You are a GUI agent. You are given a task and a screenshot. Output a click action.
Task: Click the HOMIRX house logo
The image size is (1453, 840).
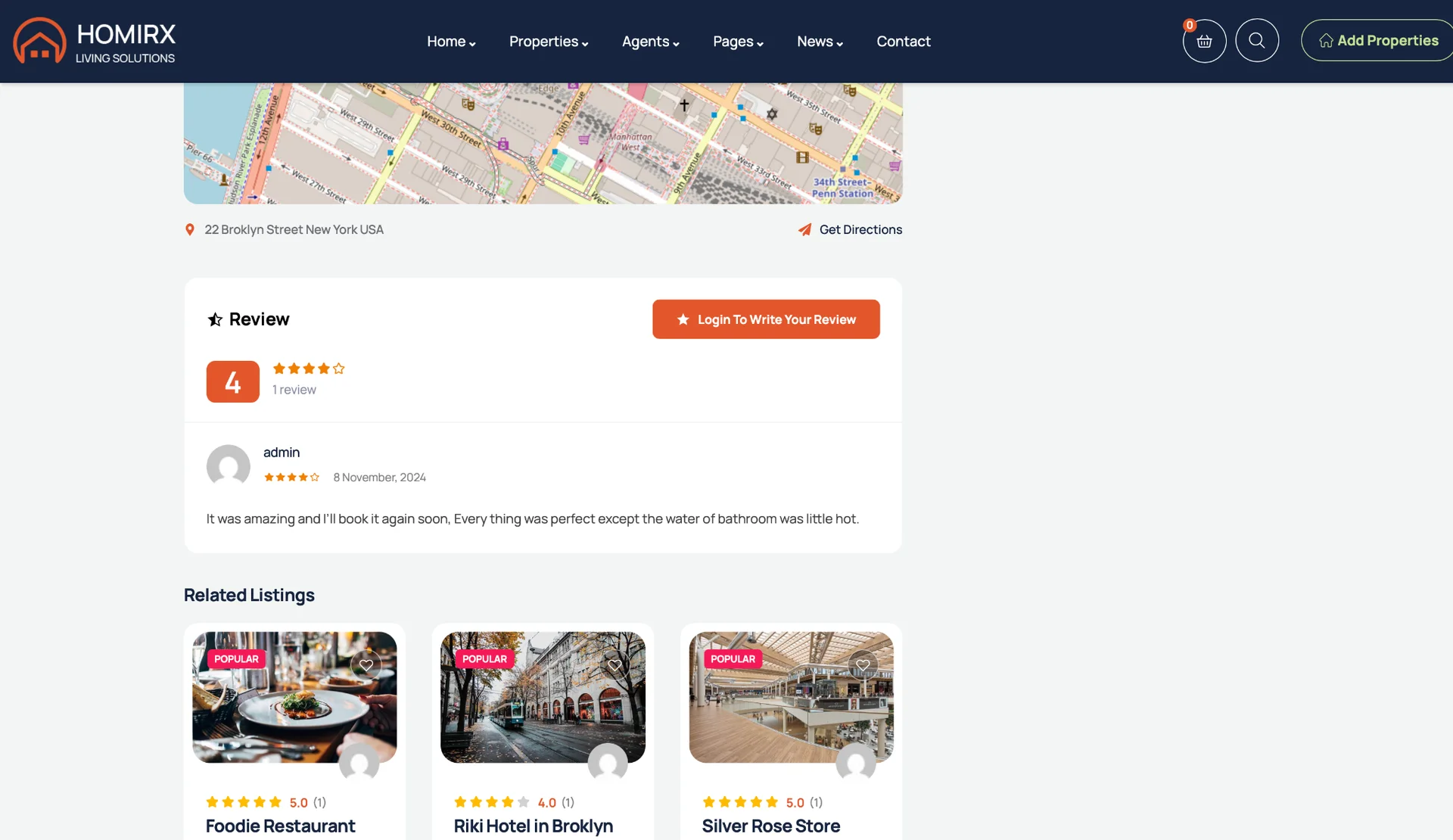coord(39,41)
